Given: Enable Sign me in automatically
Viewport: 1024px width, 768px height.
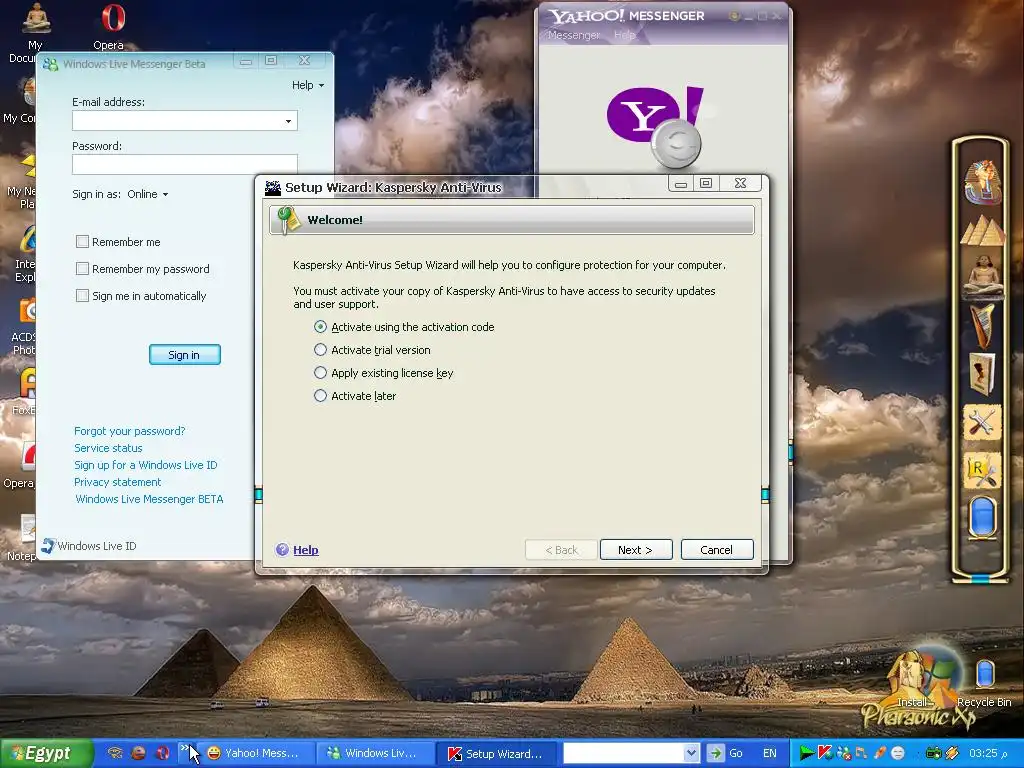Looking at the screenshot, I should point(82,296).
